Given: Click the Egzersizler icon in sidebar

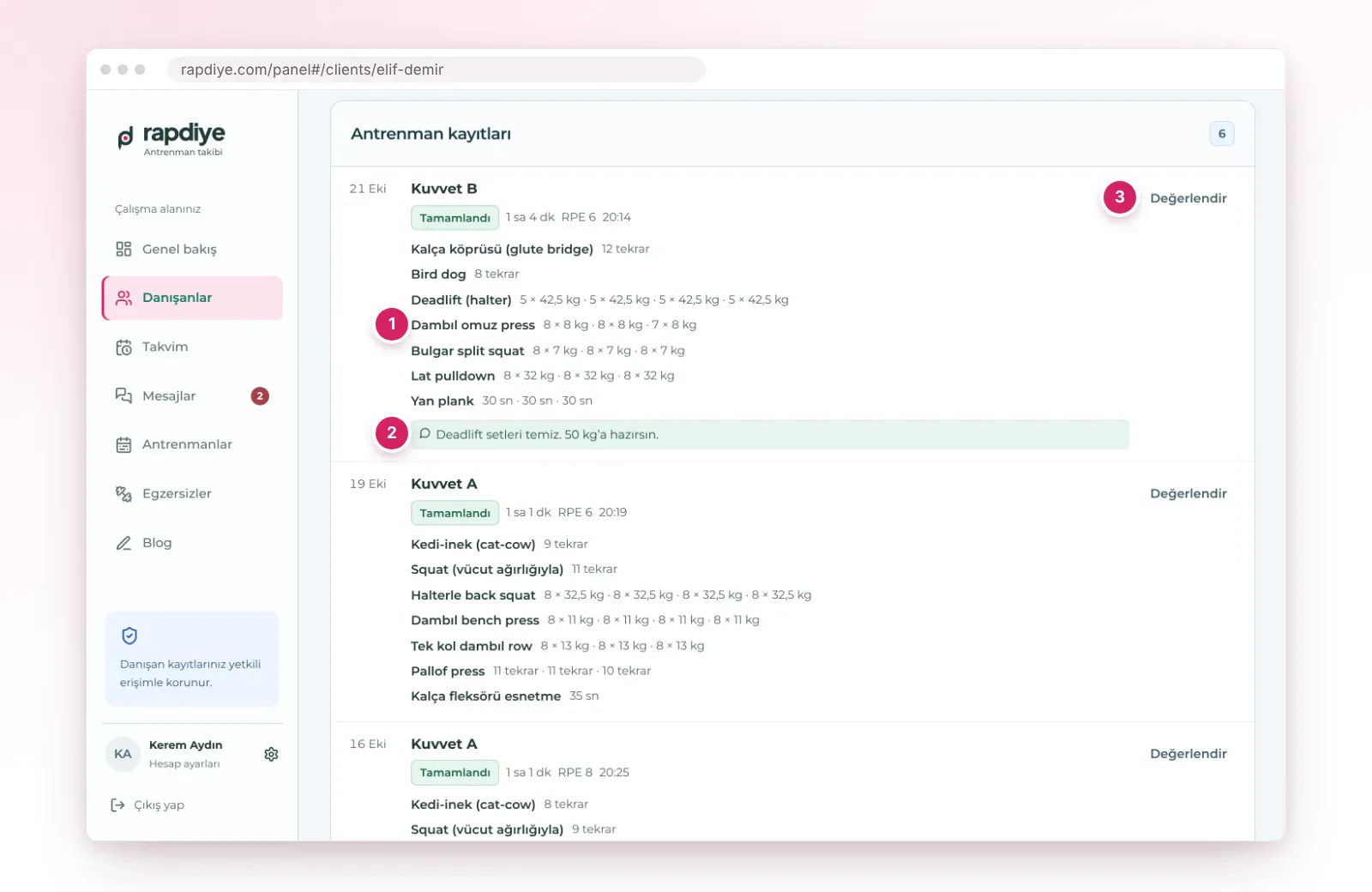Looking at the screenshot, I should coord(123,494).
